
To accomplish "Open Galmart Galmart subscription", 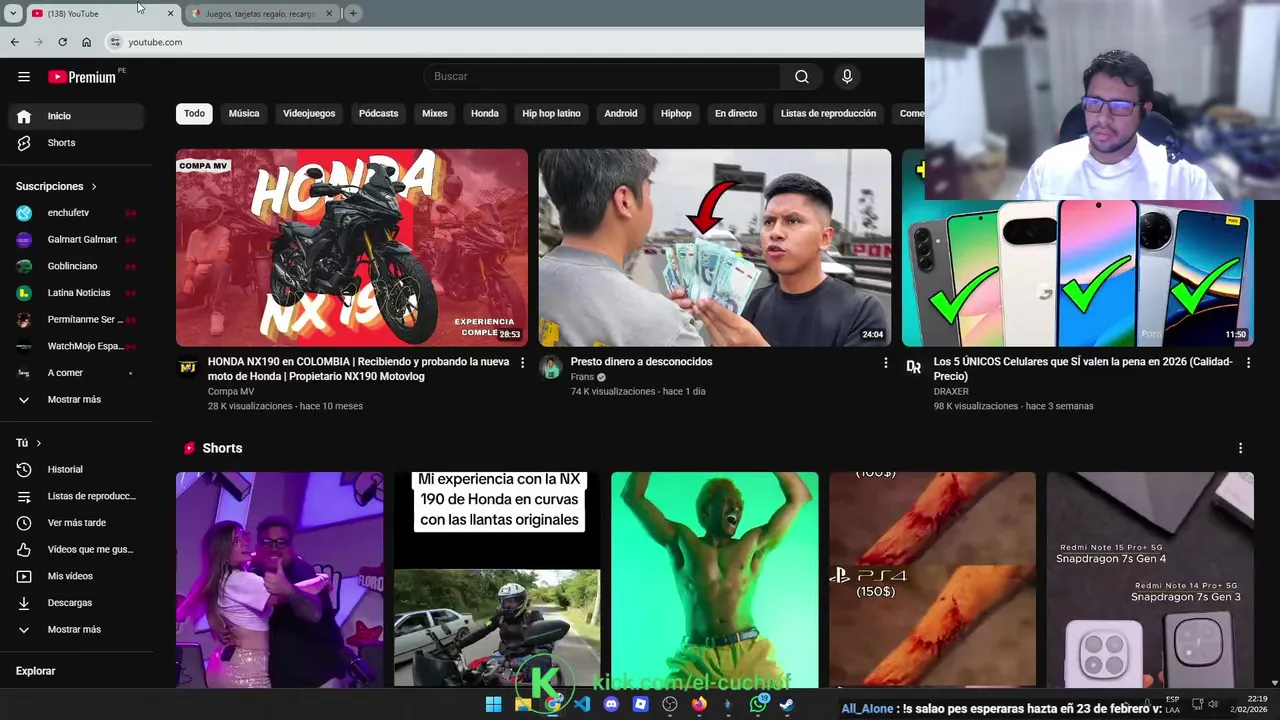I will pos(76,240).
